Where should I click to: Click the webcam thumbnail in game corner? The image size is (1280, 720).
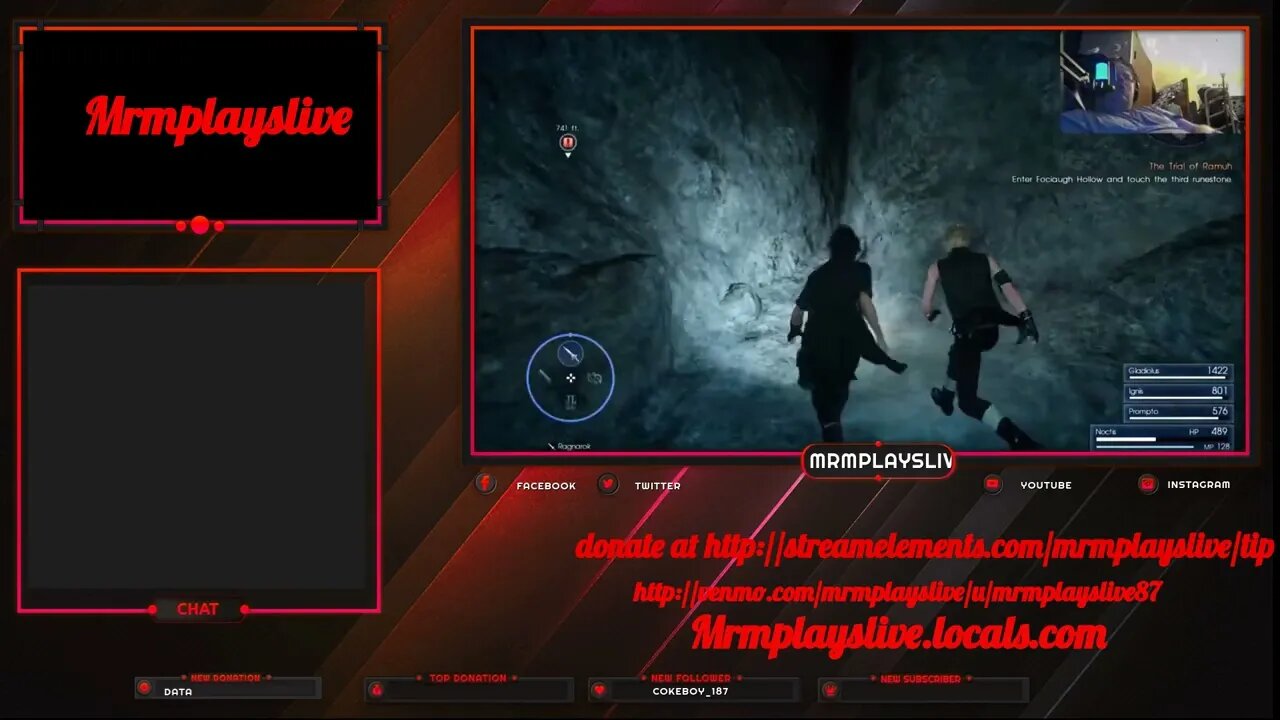pyautogui.click(x=1152, y=82)
